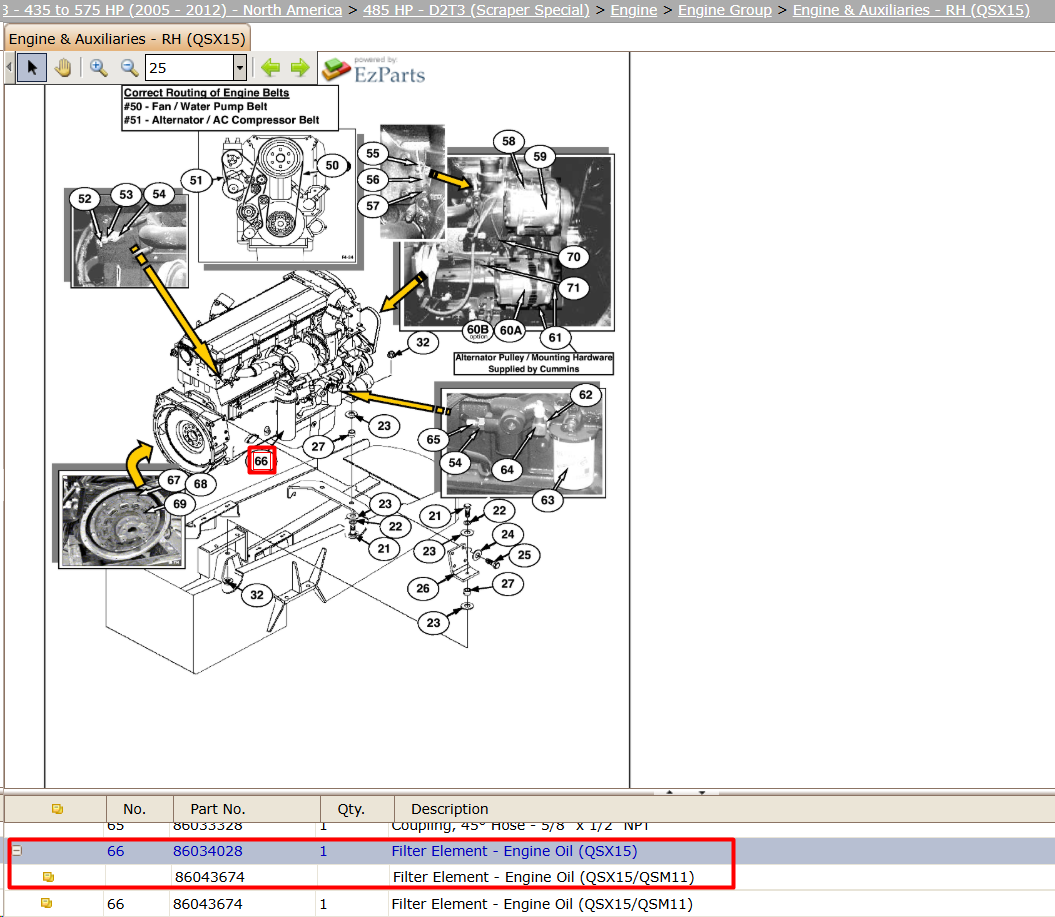The width and height of the screenshot is (1055, 917).
Task: Click callout 26 mount bracket bubble
Action: (423, 589)
